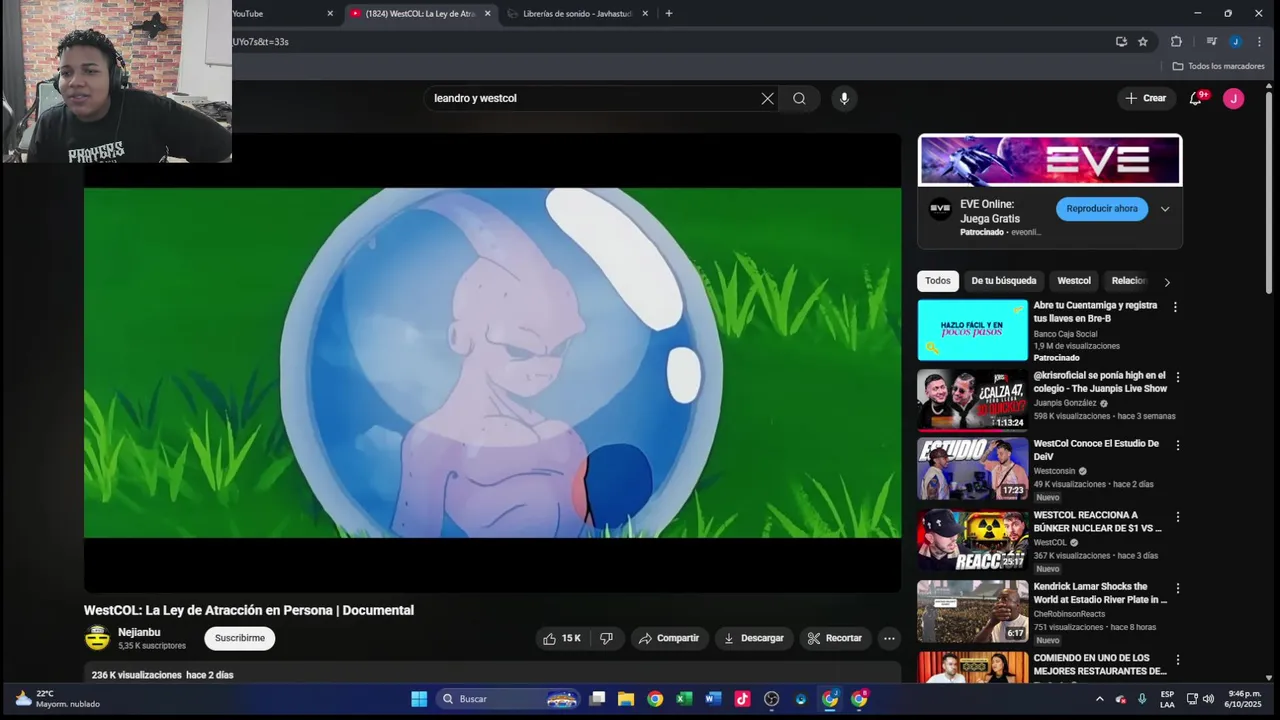Open the Búnker Nuclear reaction thumbnail
Image resolution: width=1280 pixels, height=720 pixels.
973,540
